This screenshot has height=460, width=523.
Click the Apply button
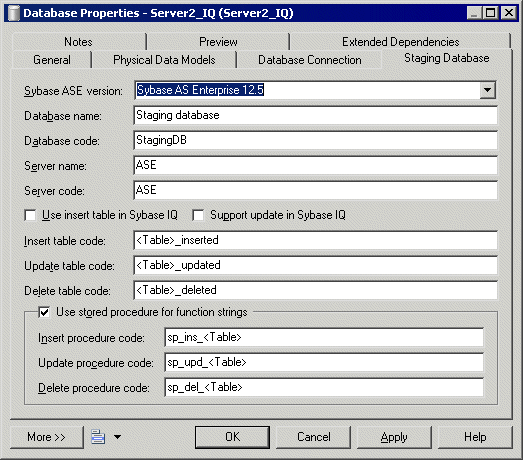[394, 437]
